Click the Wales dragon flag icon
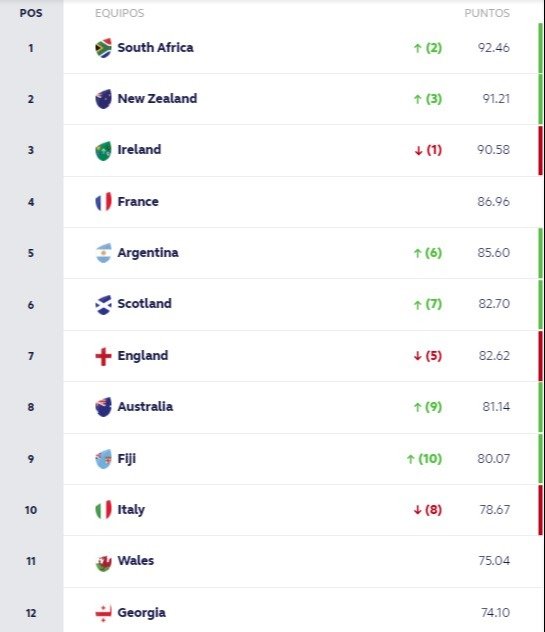Screen dimensions: 545x632 coord(103,561)
